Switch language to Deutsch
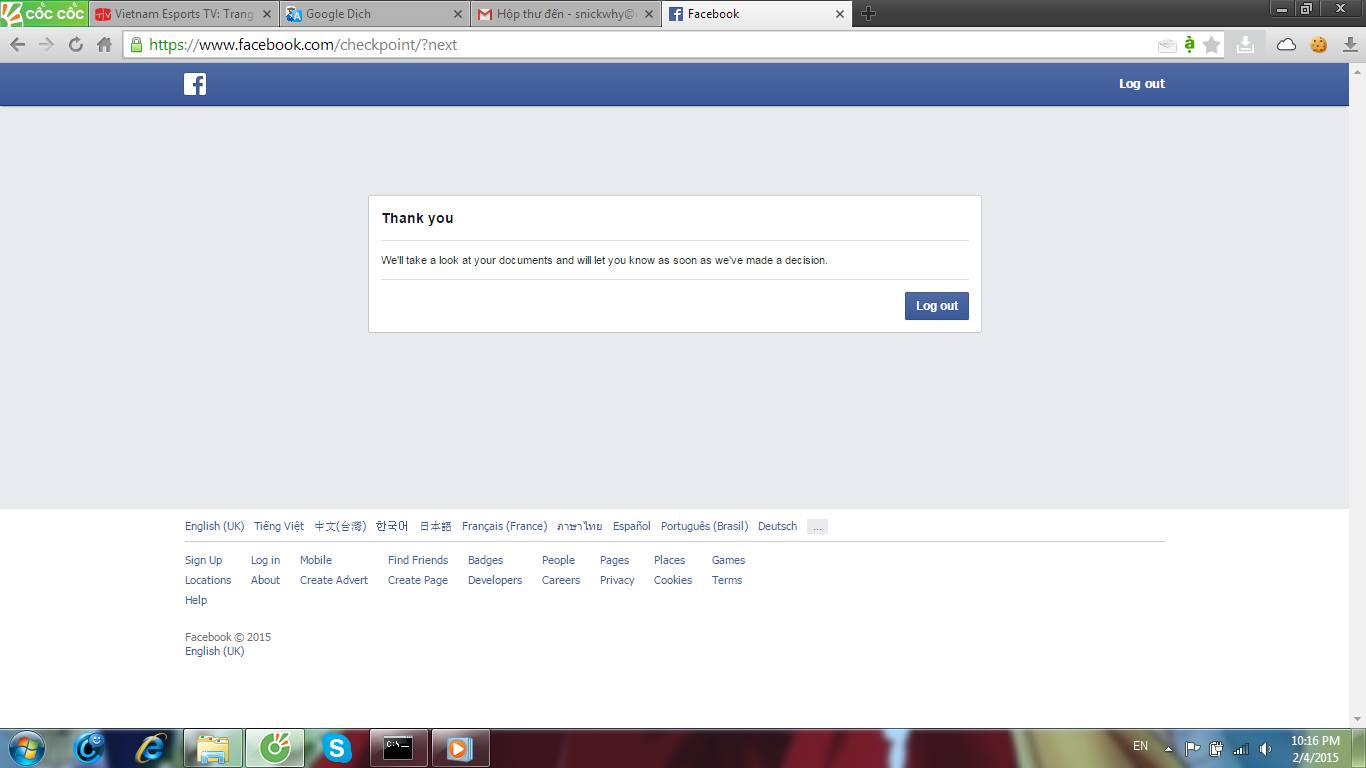 point(777,526)
